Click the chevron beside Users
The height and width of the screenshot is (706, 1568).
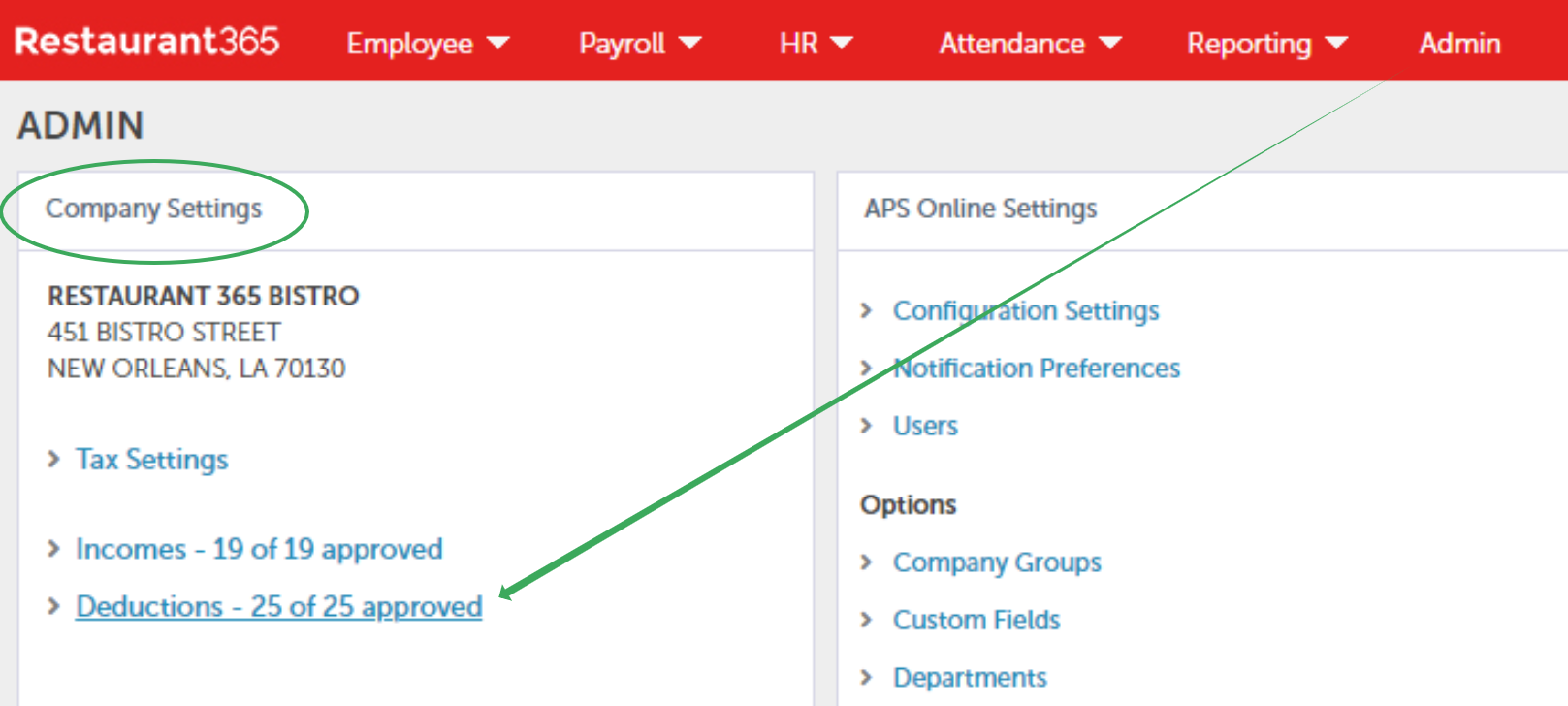[x=867, y=426]
